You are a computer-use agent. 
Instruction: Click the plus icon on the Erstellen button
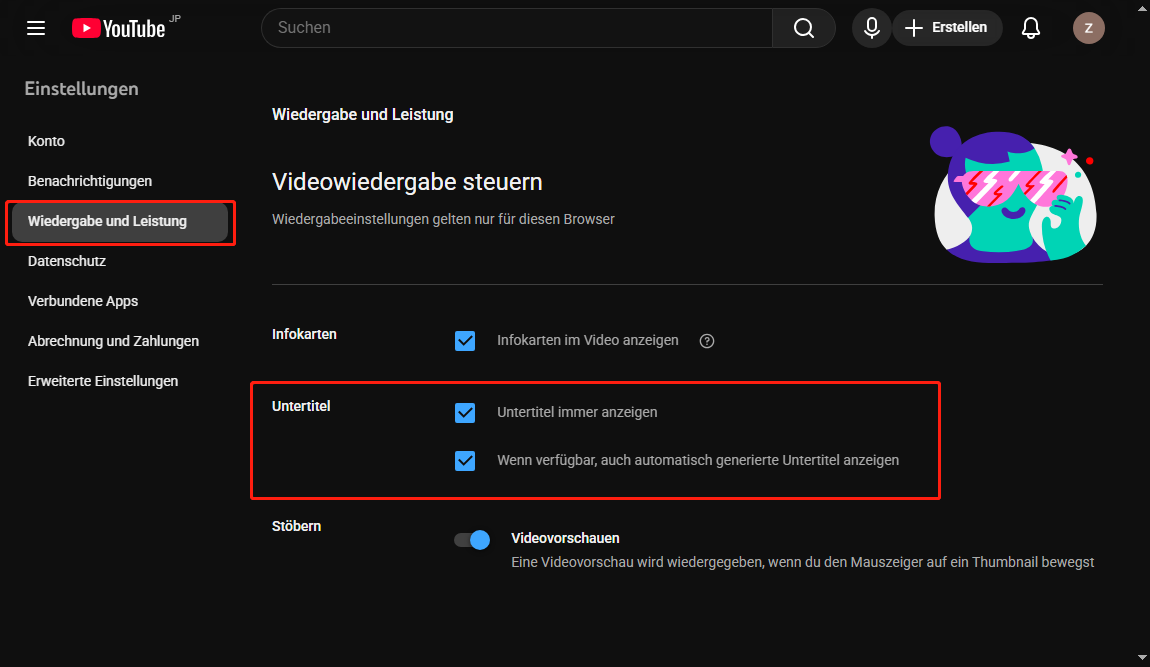913,27
